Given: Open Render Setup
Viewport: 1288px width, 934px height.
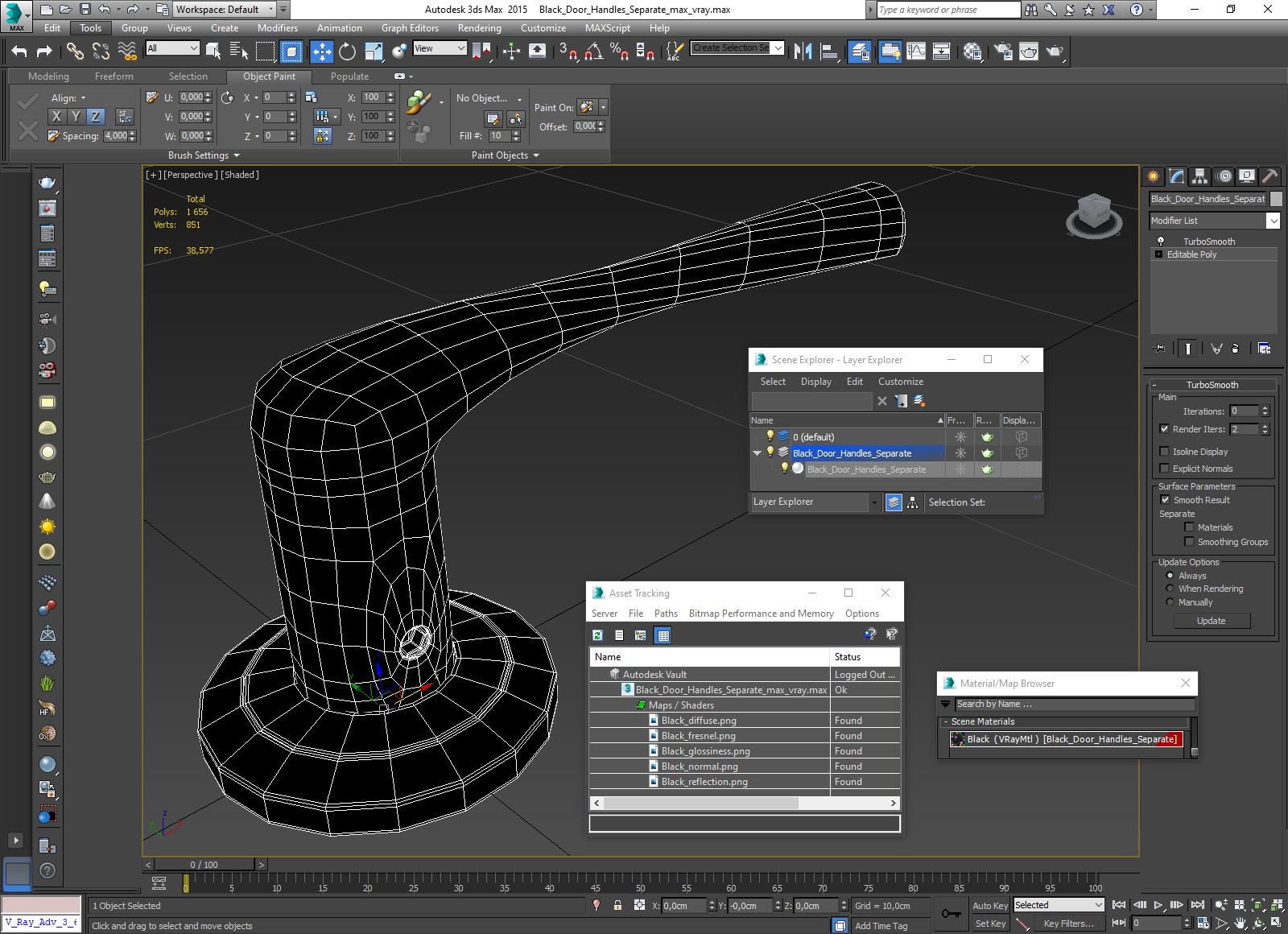Looking at the screenshot, I should tap(1003, 52).
